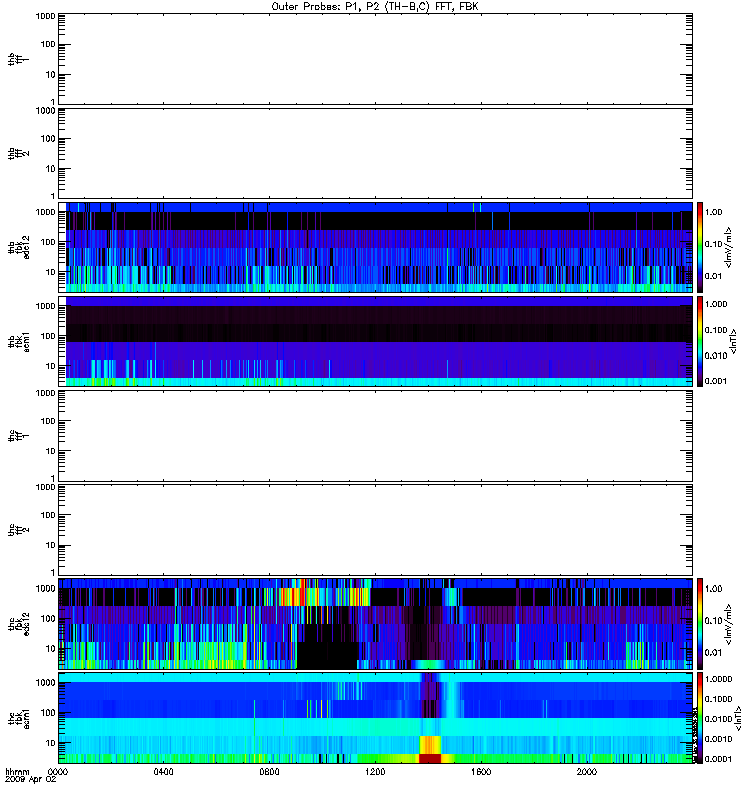Click '1.000' on the thb scm1 colorbar scale
This screenshot has height=800, width=750.
point(716,304)
